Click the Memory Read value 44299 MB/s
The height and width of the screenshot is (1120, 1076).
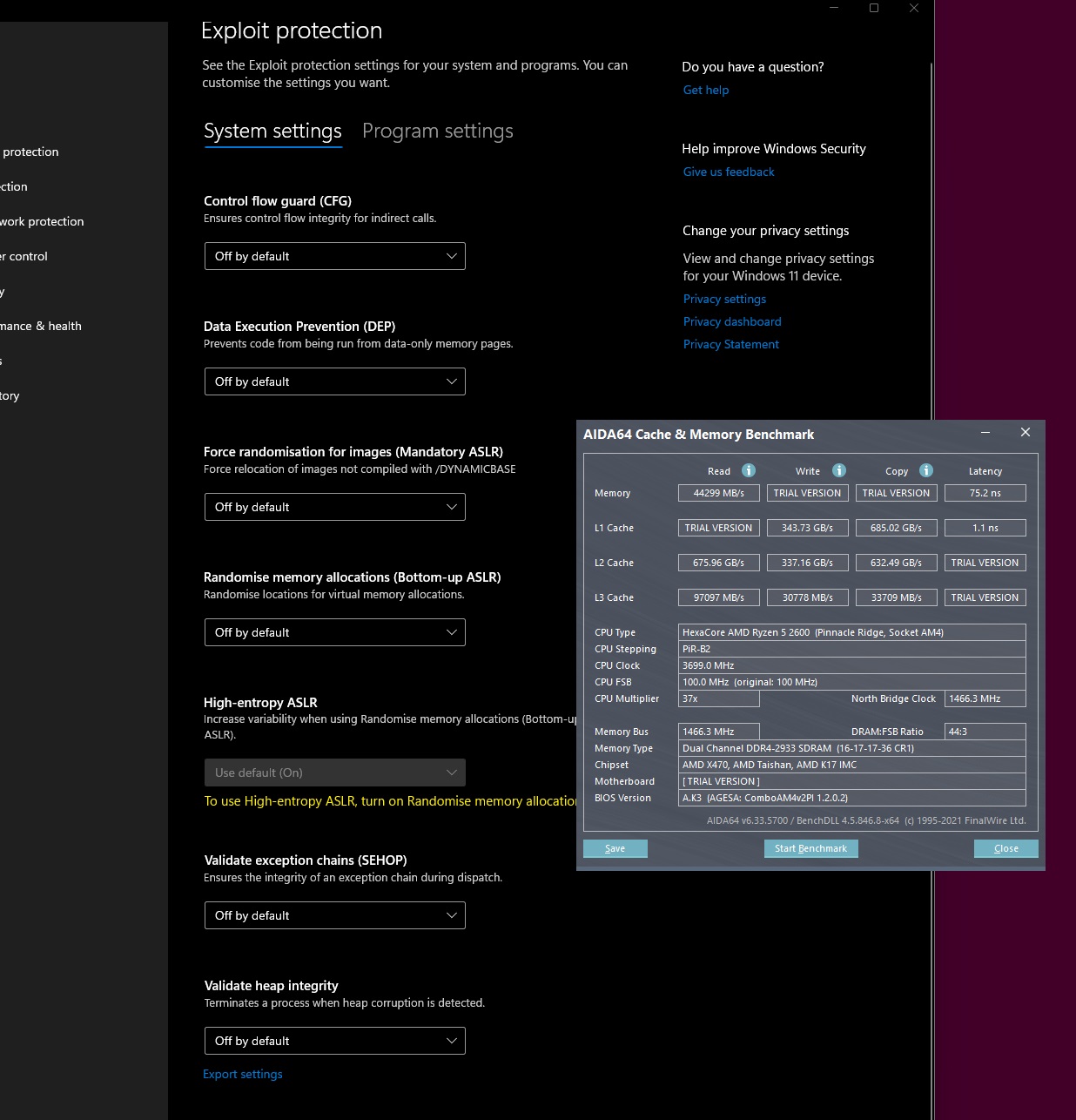pyautogui.click(x=719, y=493)
